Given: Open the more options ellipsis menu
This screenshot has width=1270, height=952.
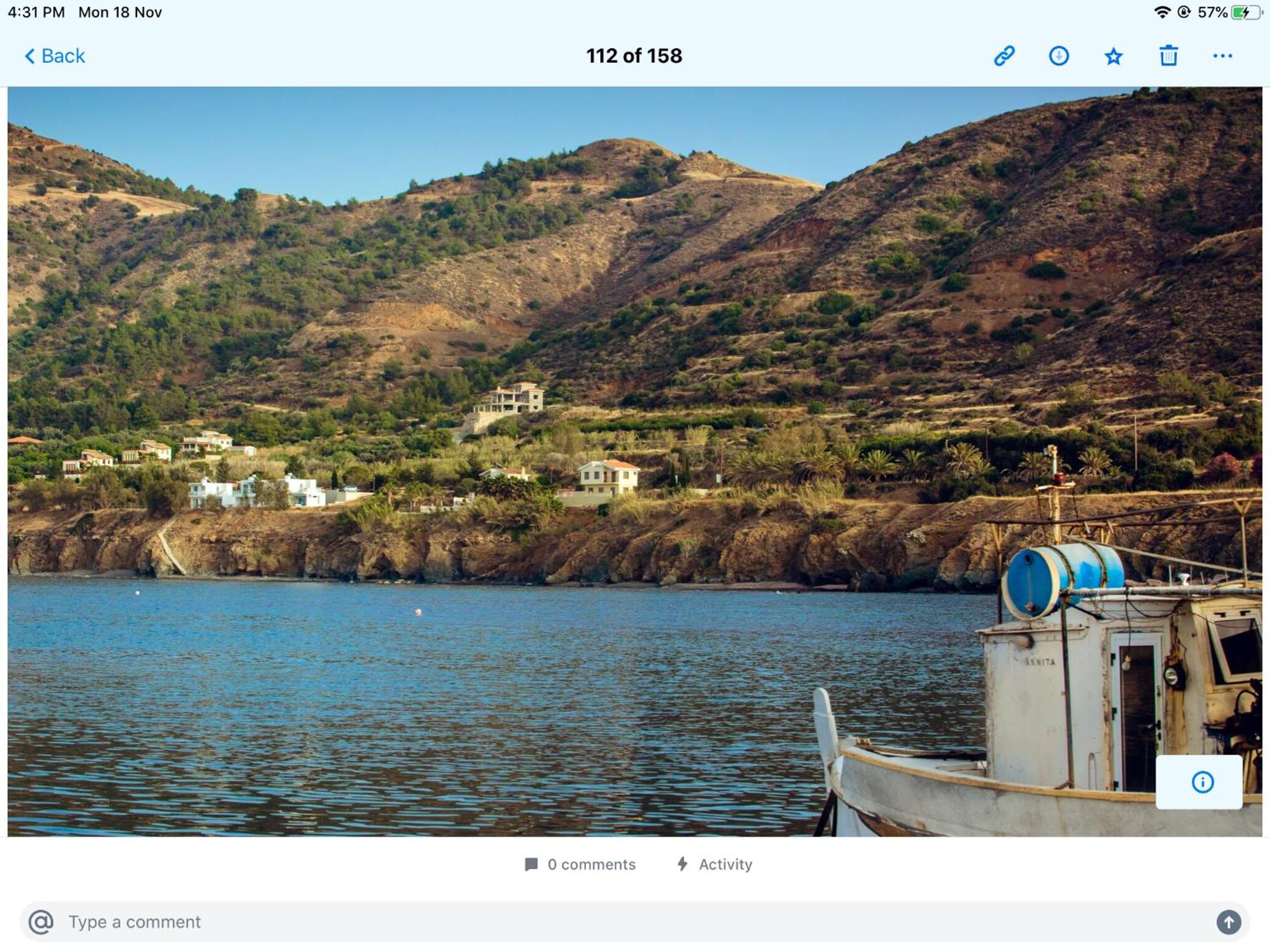Looking at the screenshot, I should [1222, 56].
